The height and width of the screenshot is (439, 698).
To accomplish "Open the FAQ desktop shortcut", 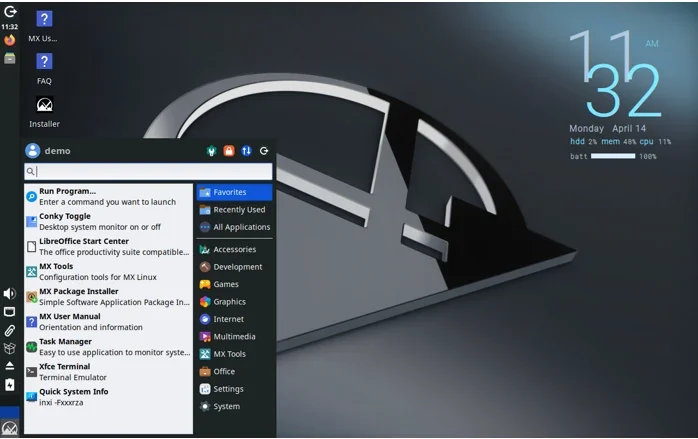I will (44, 69).
